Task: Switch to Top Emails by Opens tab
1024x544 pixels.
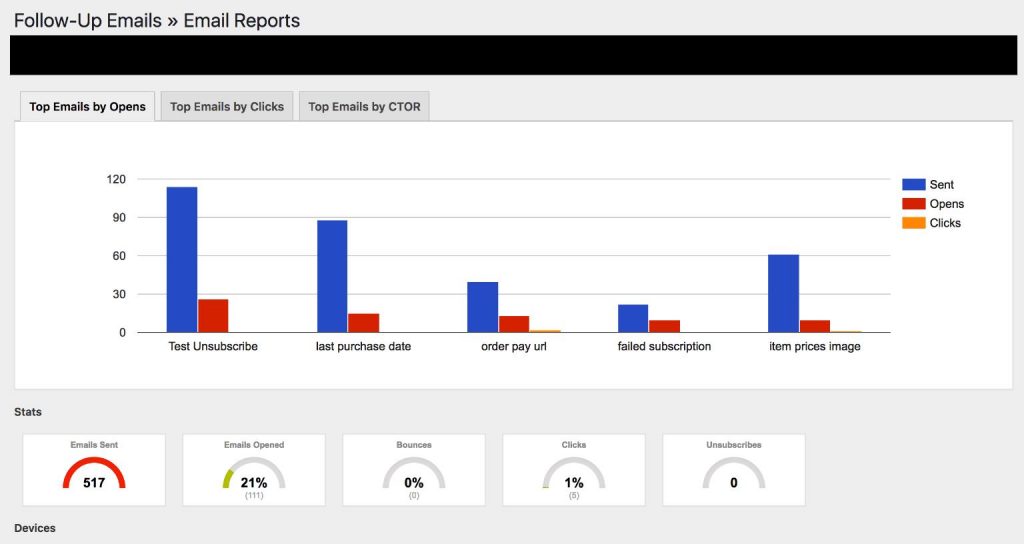Action: [87, 107]
